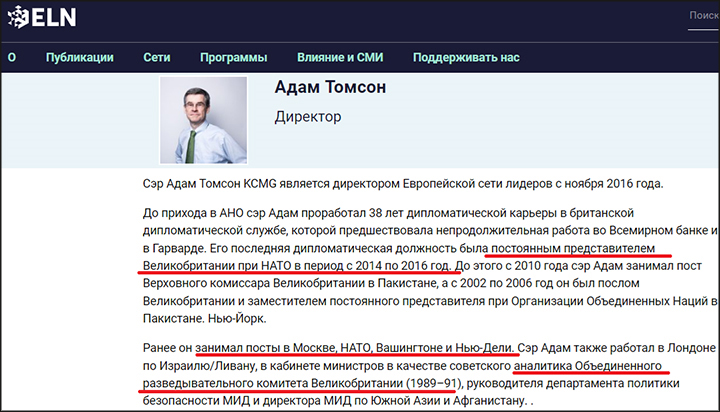The image size is (720, 412).
Task: Click the «Адам Томсон» heading
Action: click(x=330, y=87)
